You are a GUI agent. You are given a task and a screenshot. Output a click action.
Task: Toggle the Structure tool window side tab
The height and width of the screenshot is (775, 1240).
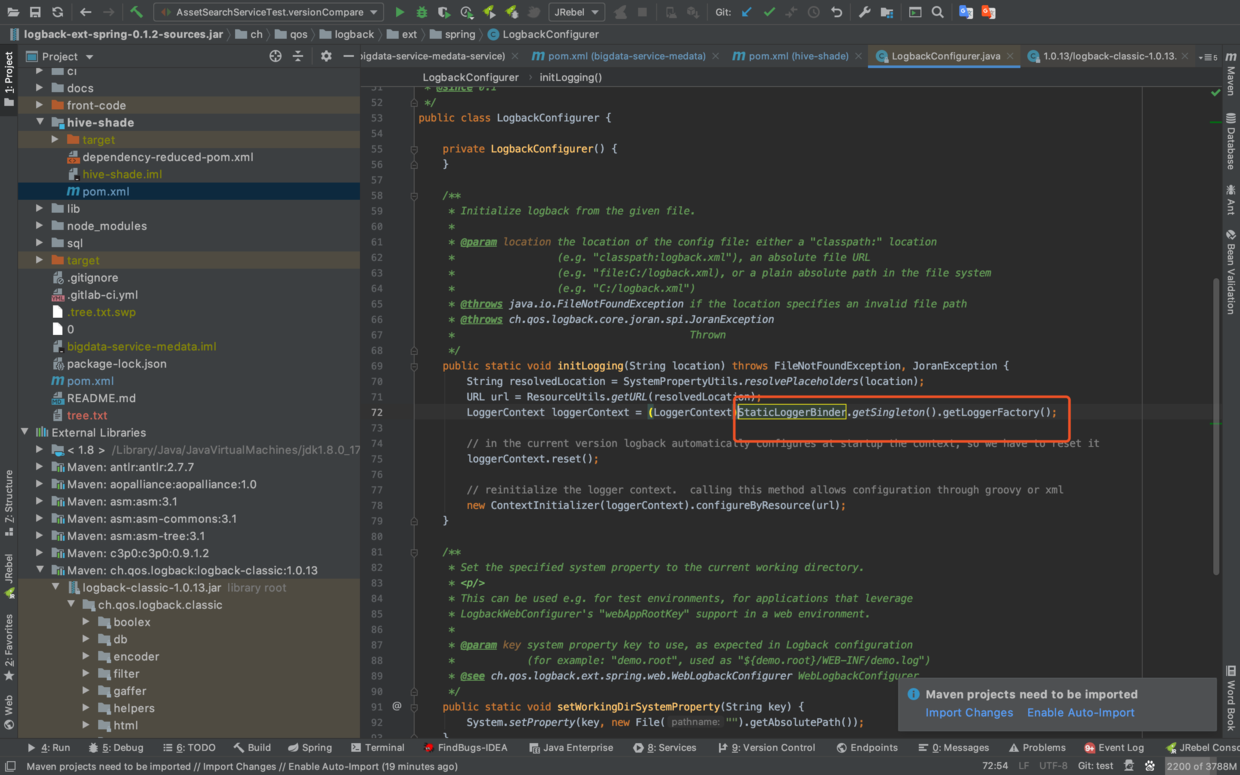[x=9, y=500]
